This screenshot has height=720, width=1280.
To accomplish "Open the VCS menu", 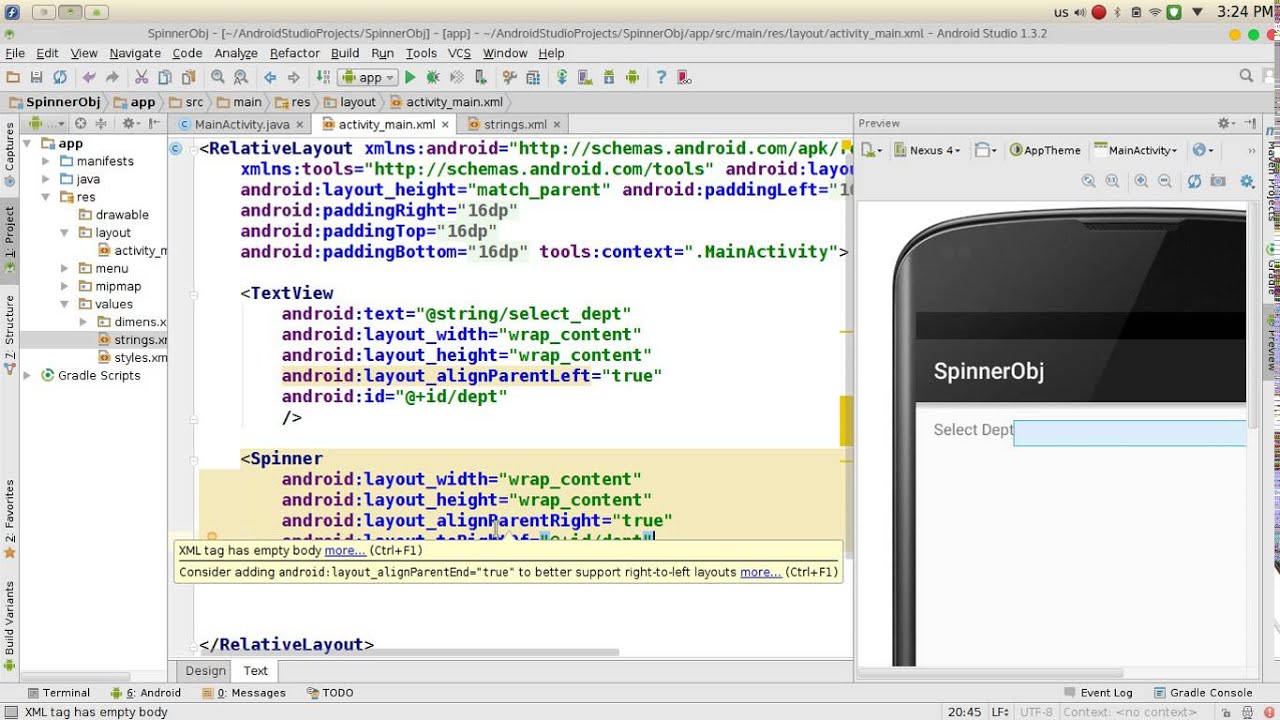I will click(x=459, y=53).
